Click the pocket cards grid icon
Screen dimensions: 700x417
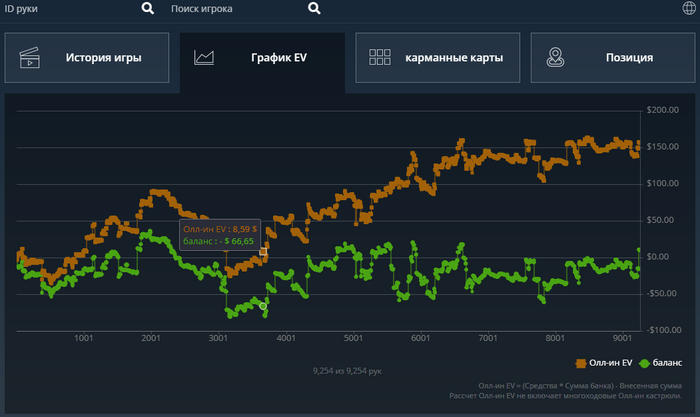(379, 58)
